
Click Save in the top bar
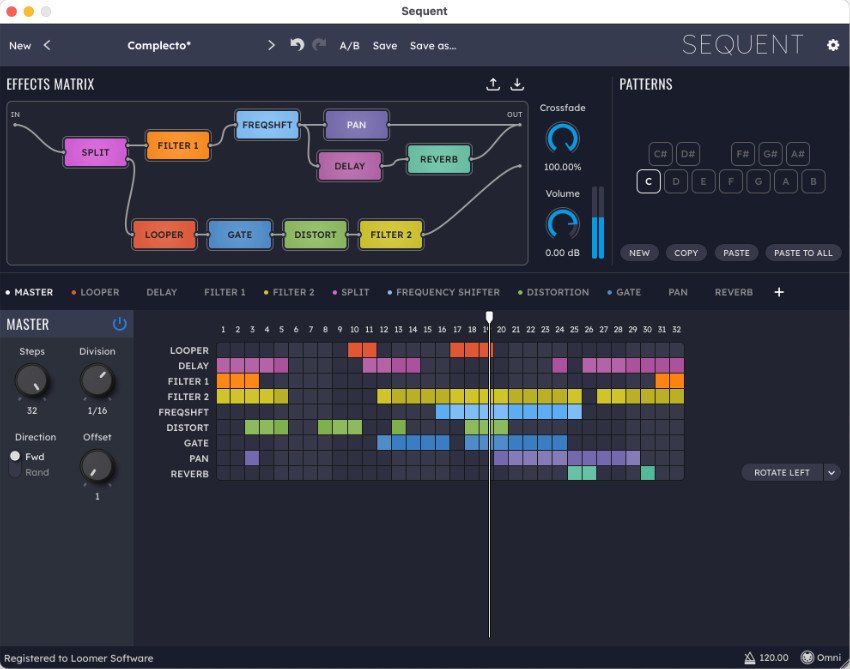pos(385,46)
